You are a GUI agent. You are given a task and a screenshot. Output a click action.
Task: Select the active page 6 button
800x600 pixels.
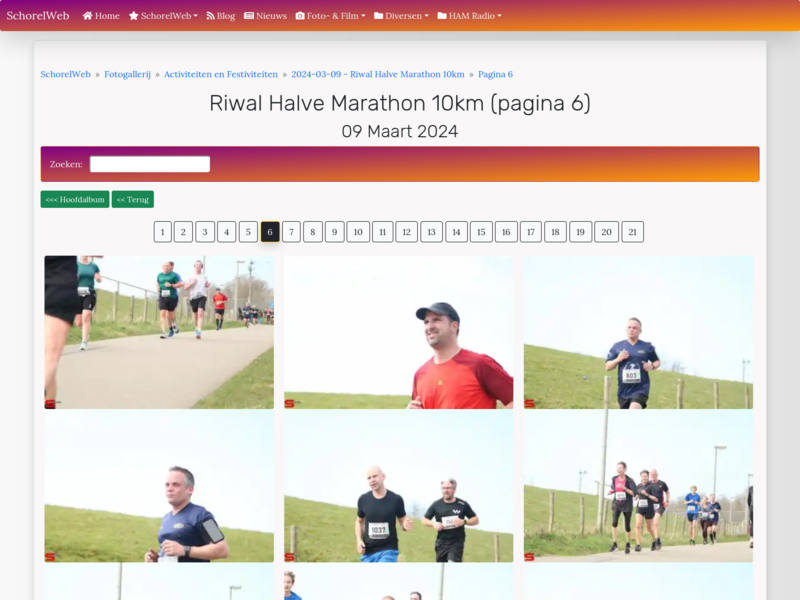[x=270, y=232]
